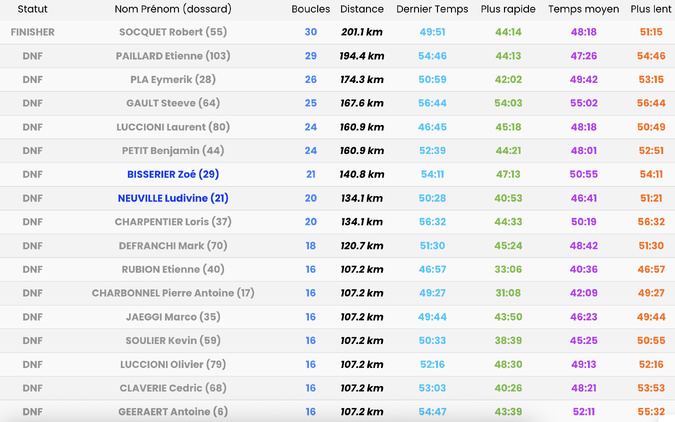
Task: Select LUCCIONI Olivier (79) name
Action: (173, 364)
